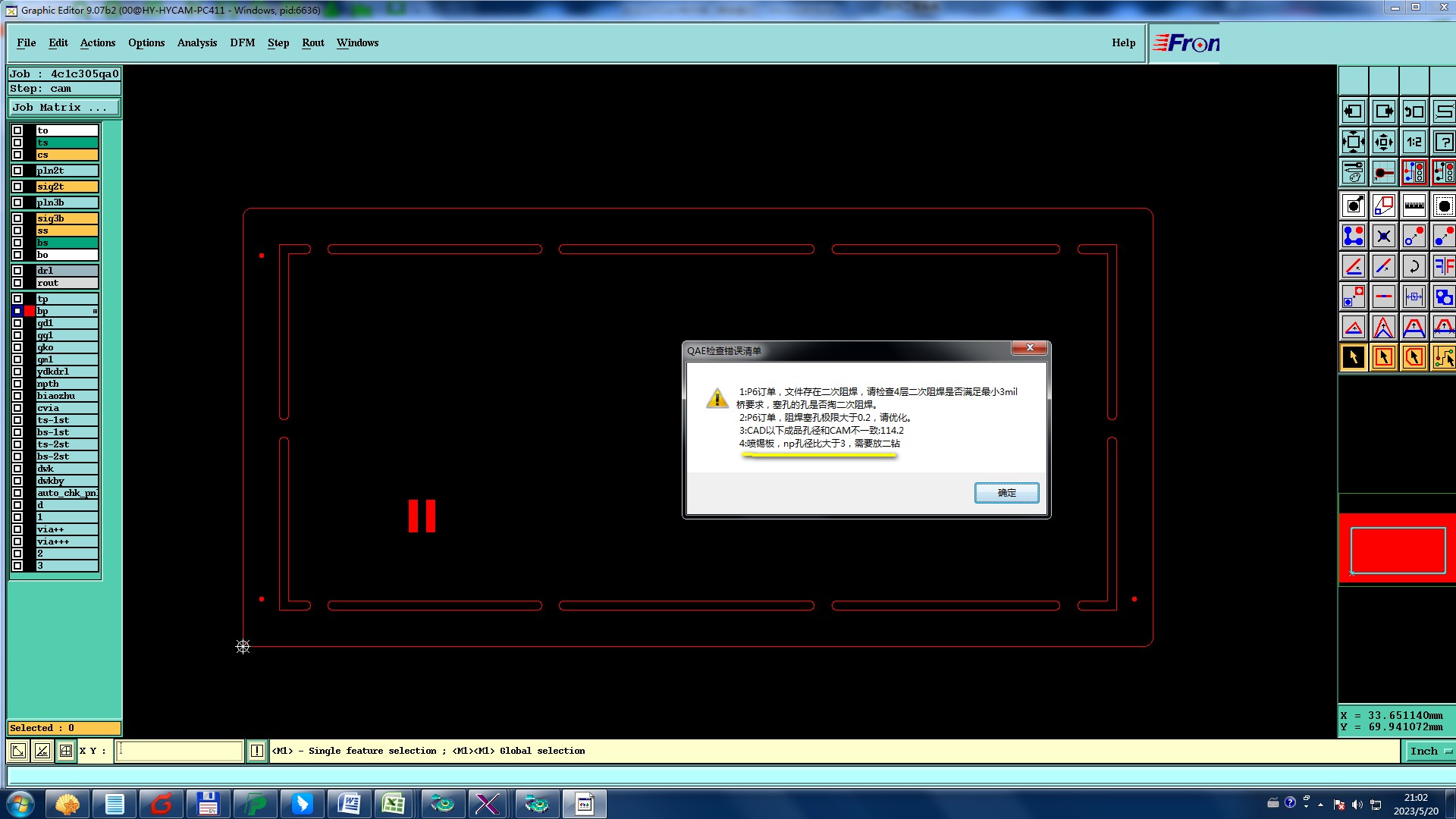Click the rotate feature arrow icon
This screenshot has height=819, width=1456.
click(x=1414, y=266)
